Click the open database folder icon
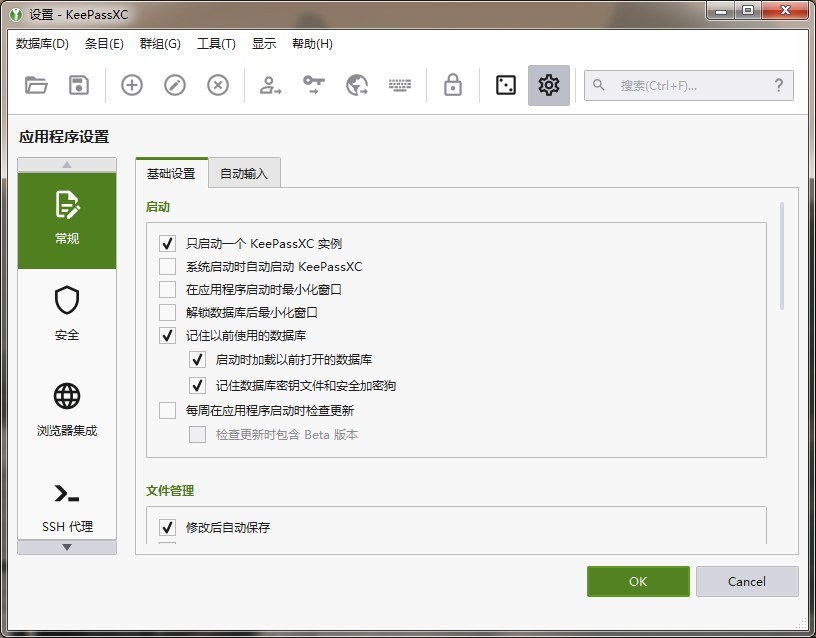 (x=36, y=85)
